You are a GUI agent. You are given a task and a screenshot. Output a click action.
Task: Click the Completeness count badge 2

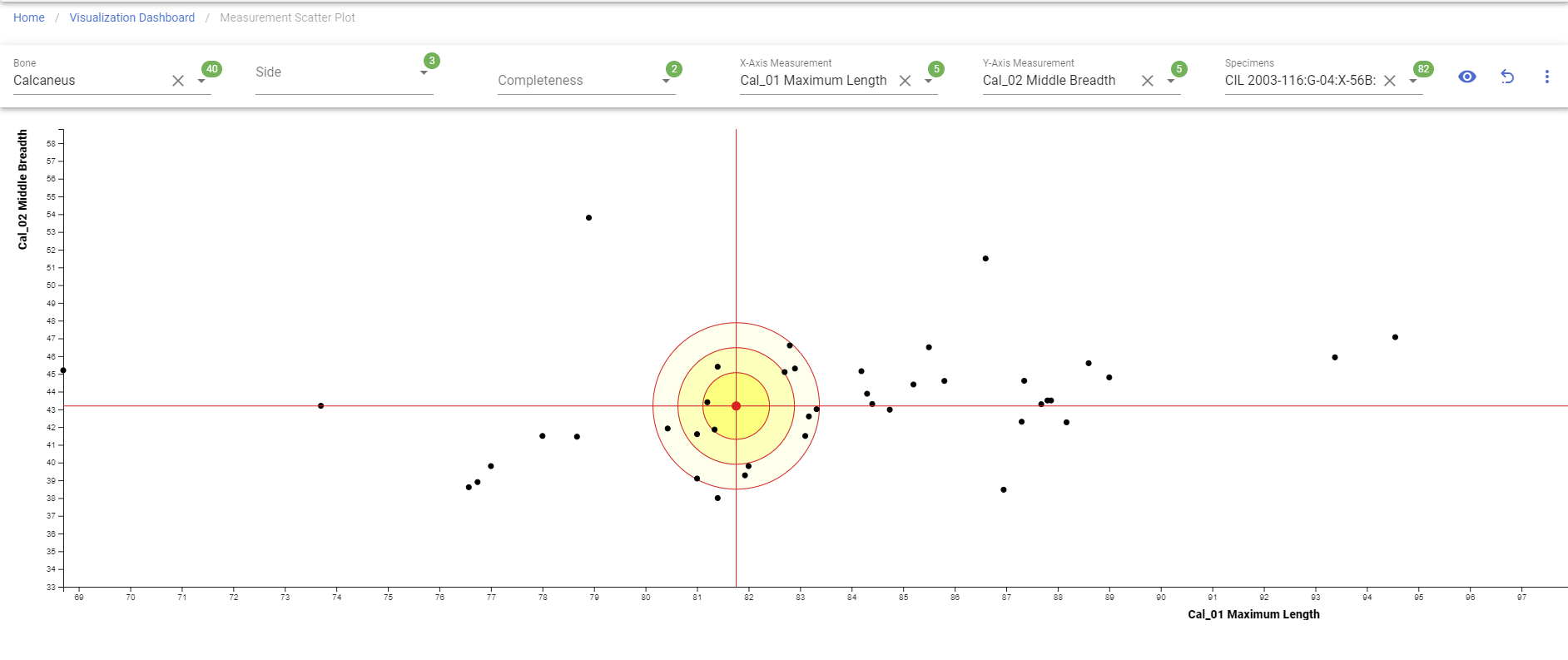(x=674, y=69)
